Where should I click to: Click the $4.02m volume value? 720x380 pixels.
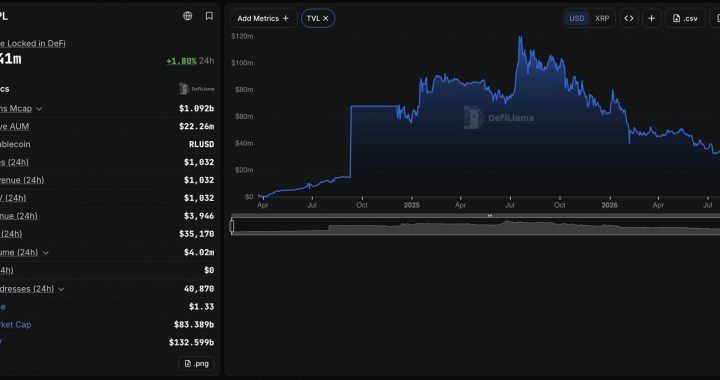(199, 252)
